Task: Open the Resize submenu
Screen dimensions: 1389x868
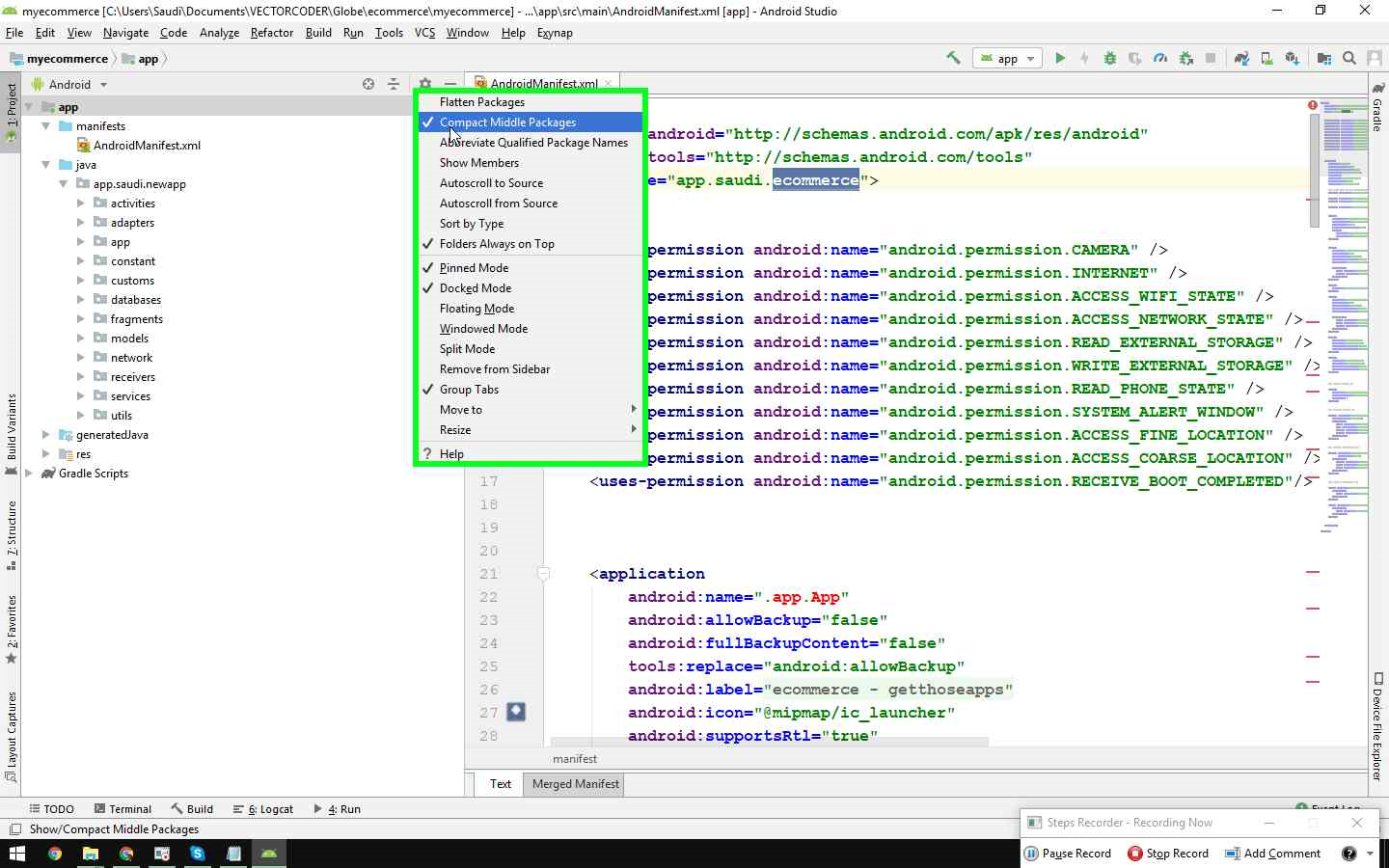Action: pos(531,430)
